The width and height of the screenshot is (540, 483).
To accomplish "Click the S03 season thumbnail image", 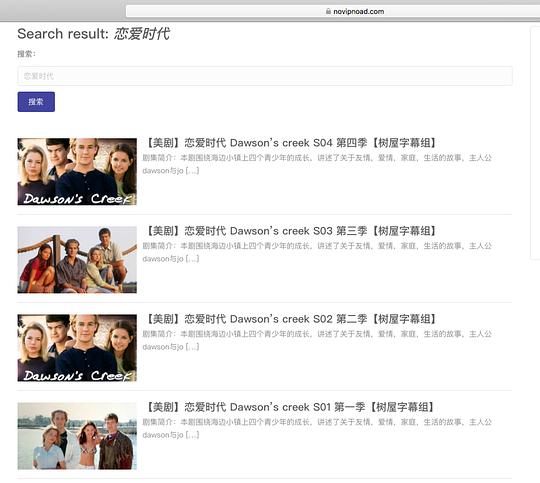I will (x=77, y=260).
